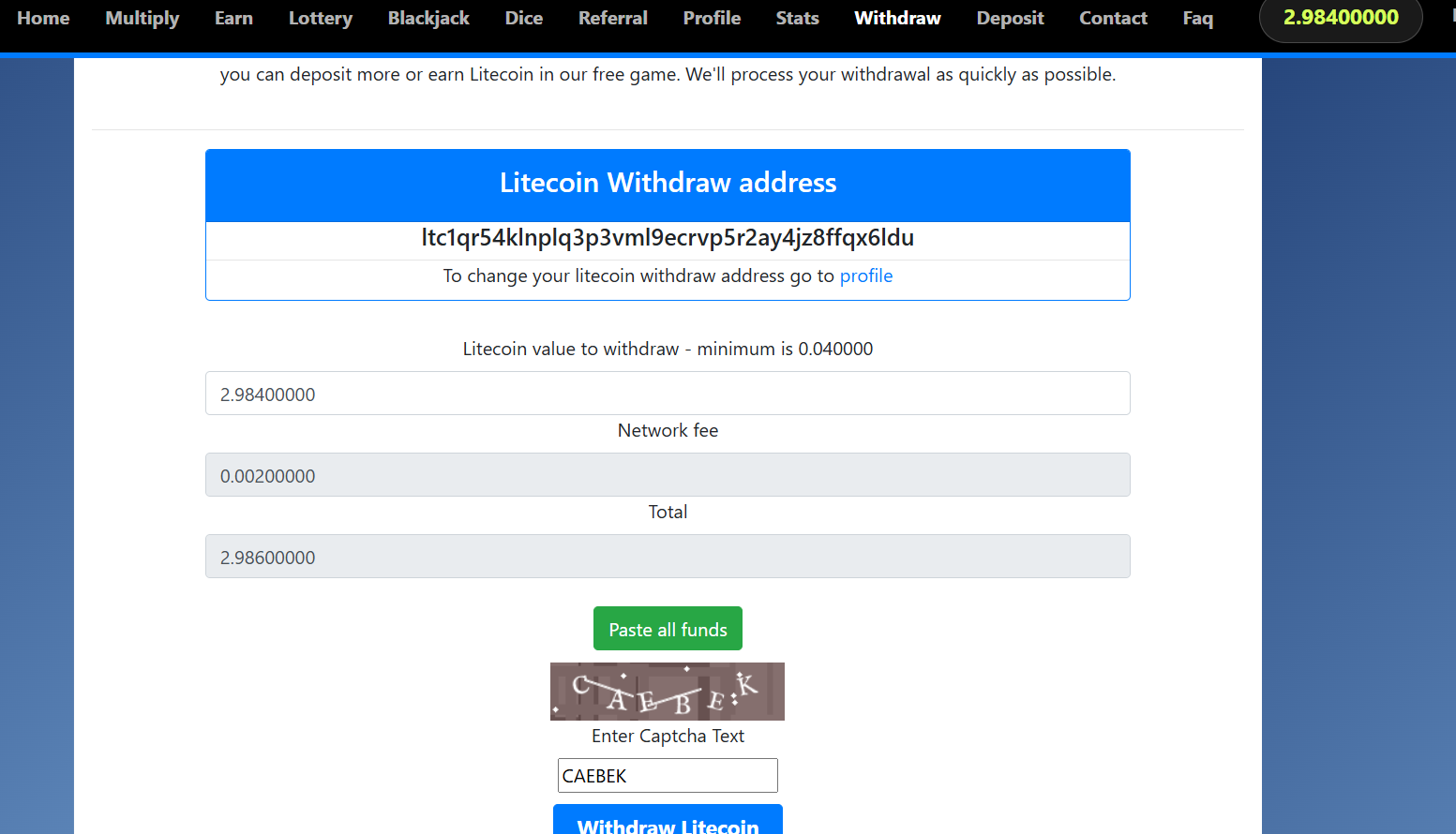
Task: Focus the Enter Captcha Text input
Action: [x=668, y=776]
